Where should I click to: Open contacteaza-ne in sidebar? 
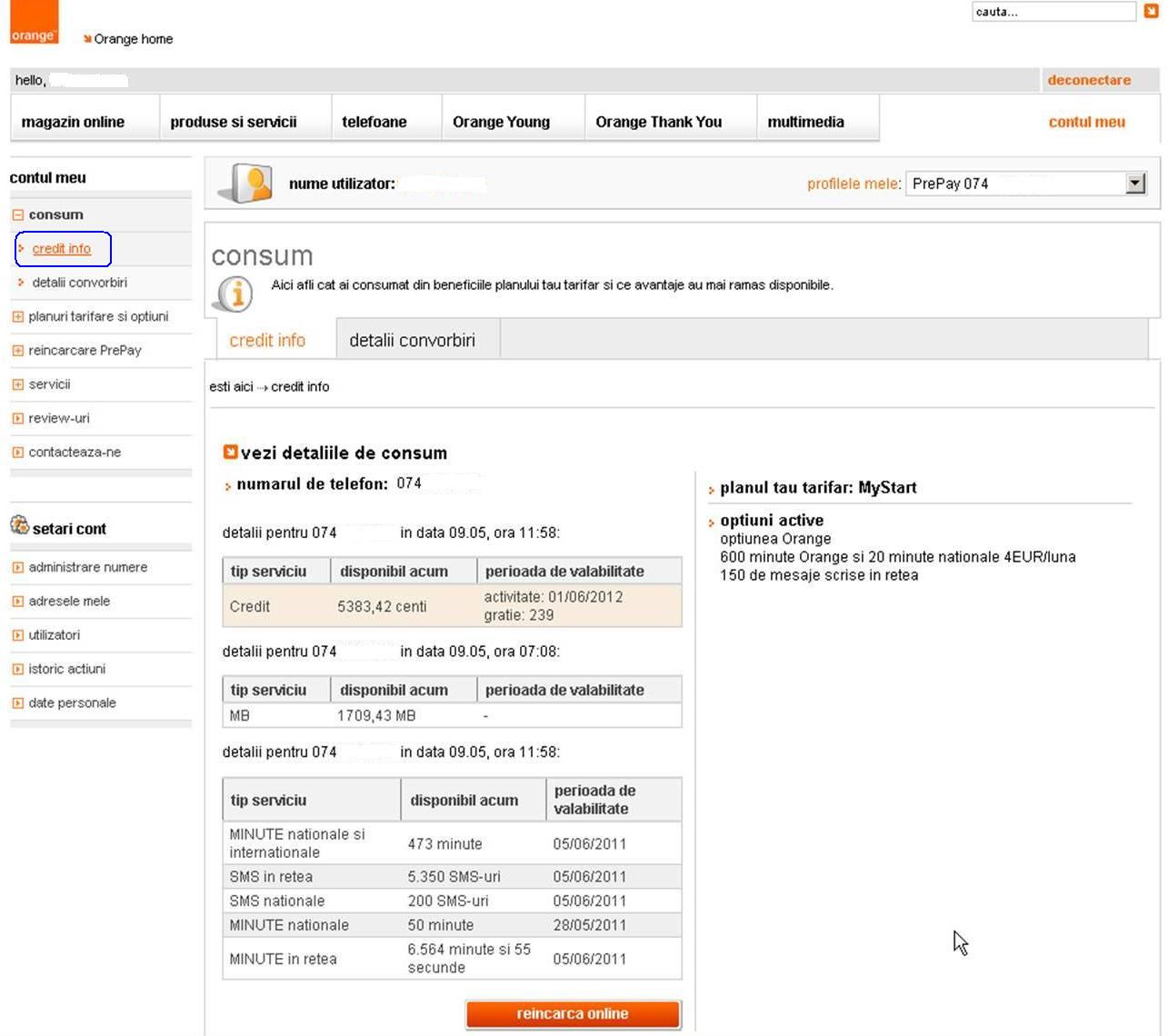tap(75, 452)
